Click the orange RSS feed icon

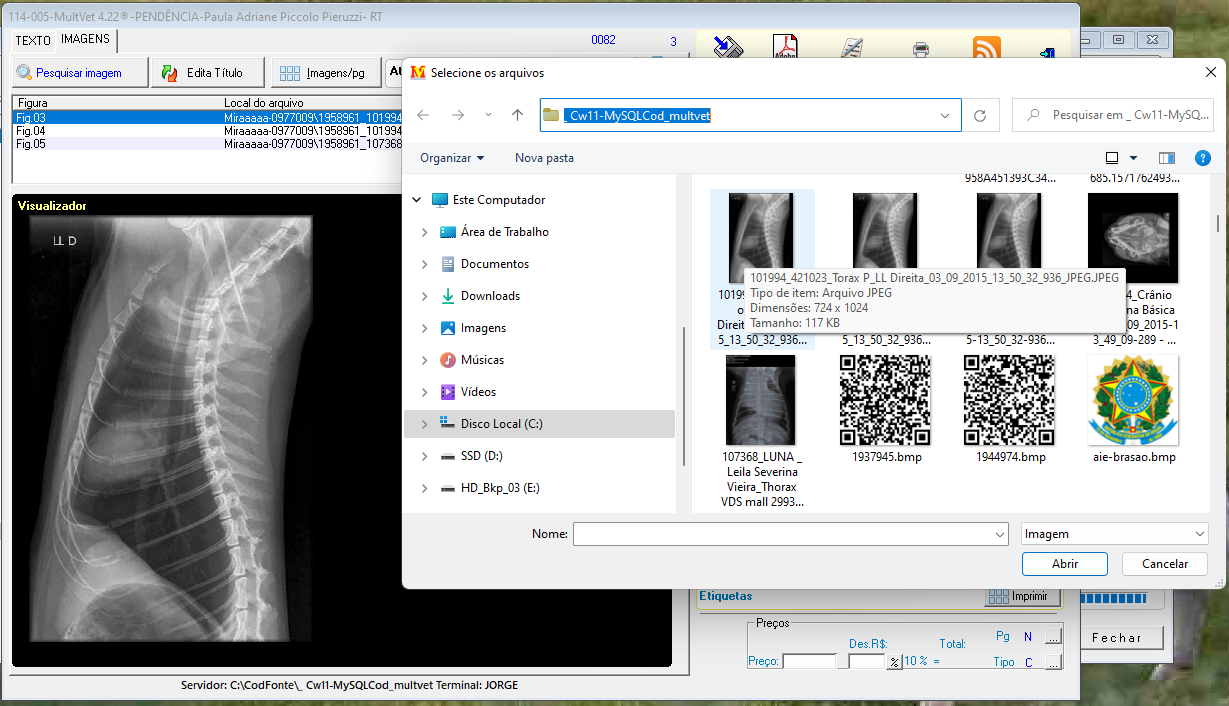coord(986,48)
